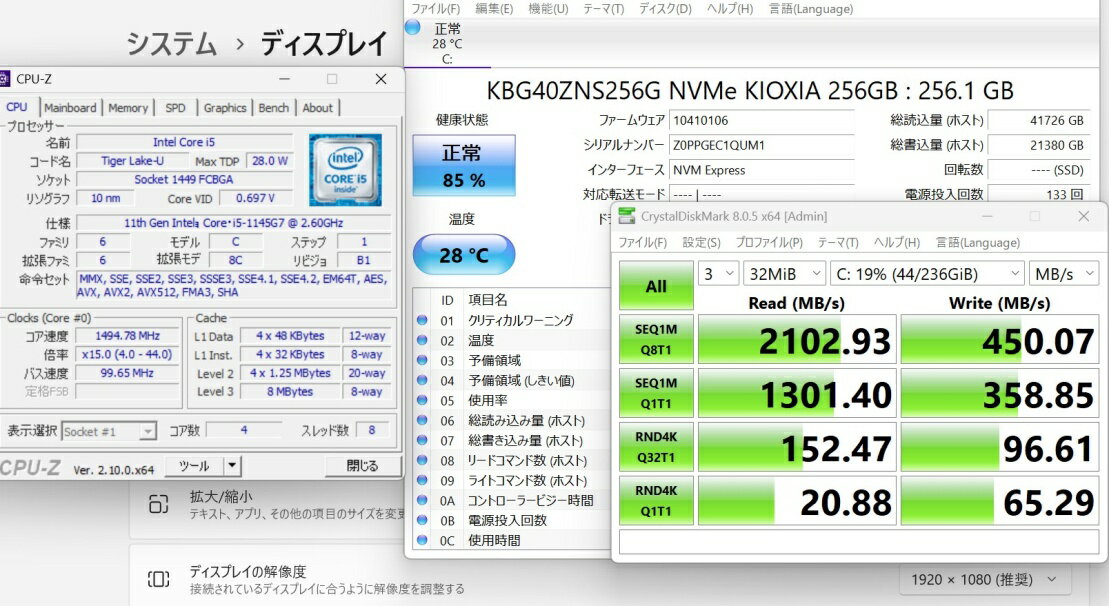Click the display resolution icon in Settings
The width and height of the screenshot is (1109, 606).
point(158,579)
